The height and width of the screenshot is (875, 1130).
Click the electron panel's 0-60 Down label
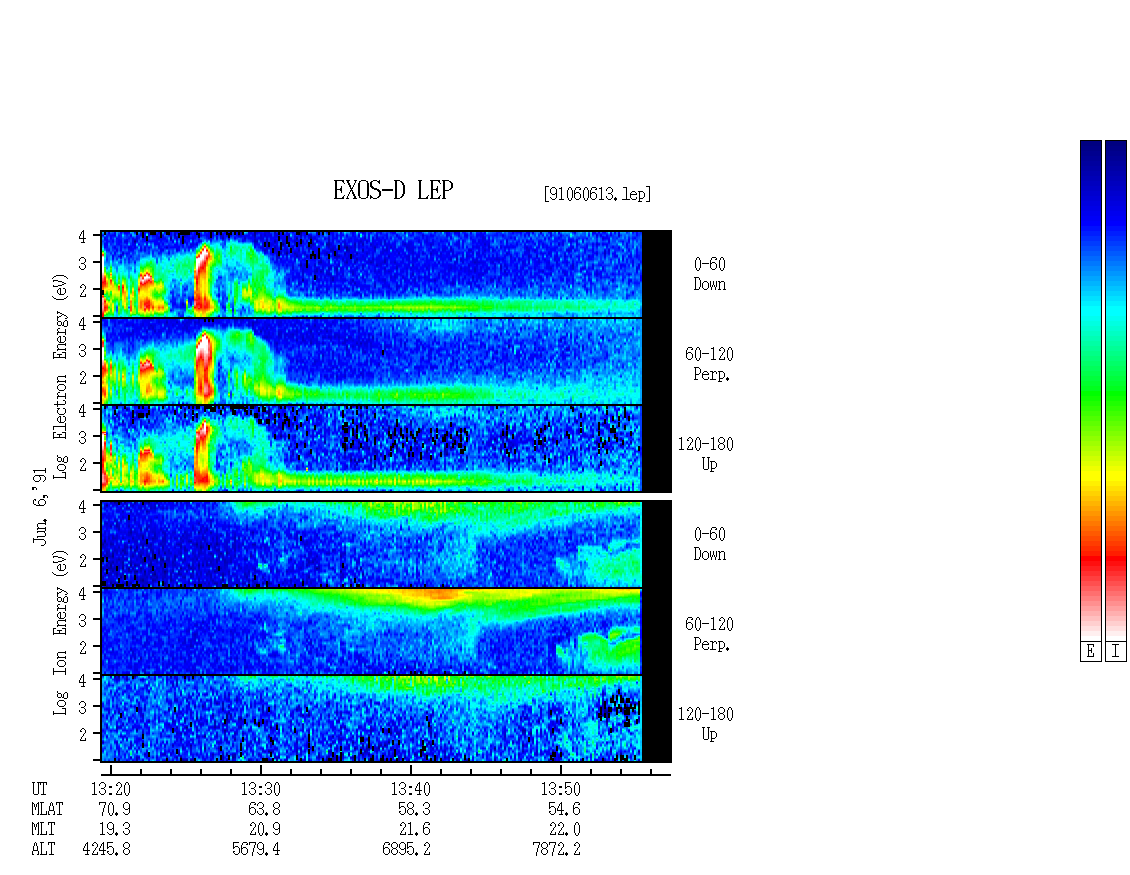click(710, 275)
